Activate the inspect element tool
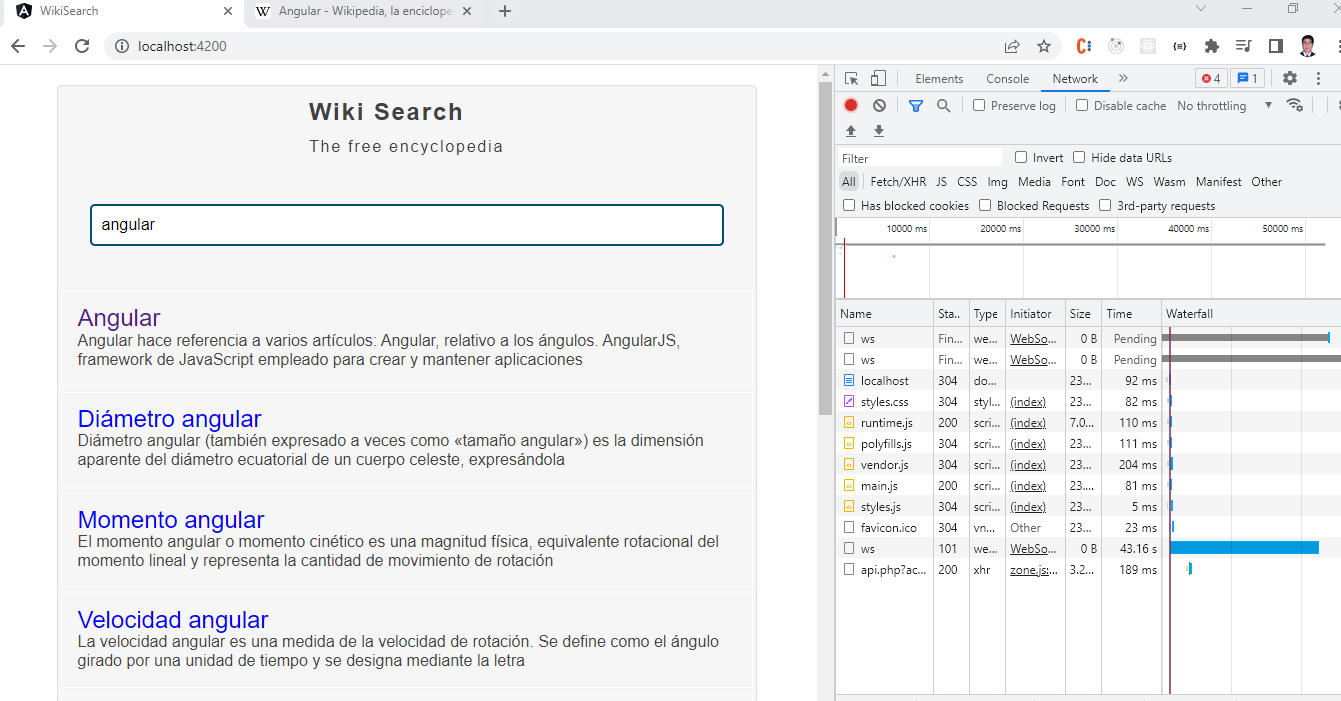 tap(851, 78)
